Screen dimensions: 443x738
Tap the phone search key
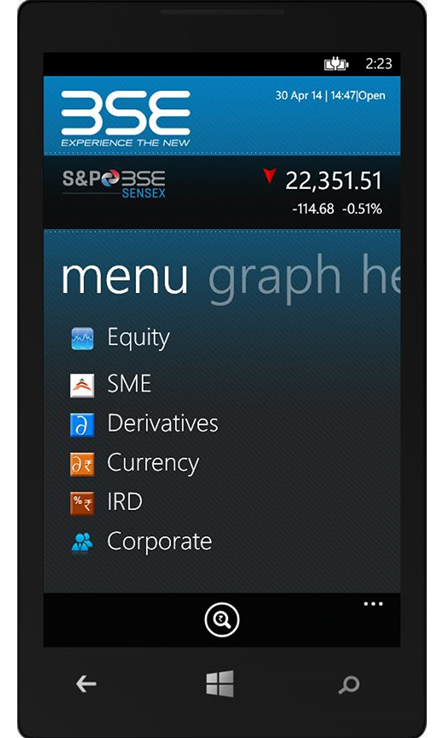[349, 685]
